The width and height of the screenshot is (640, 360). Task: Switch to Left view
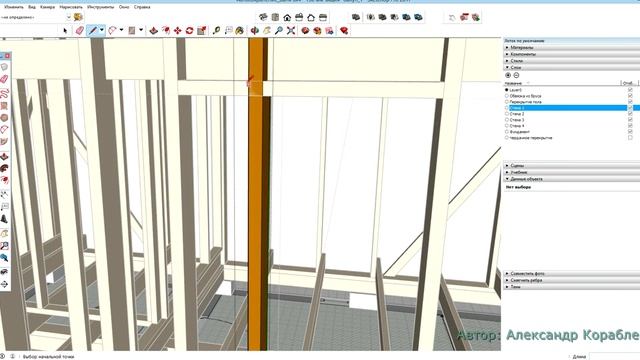click(x=323, y=17)
